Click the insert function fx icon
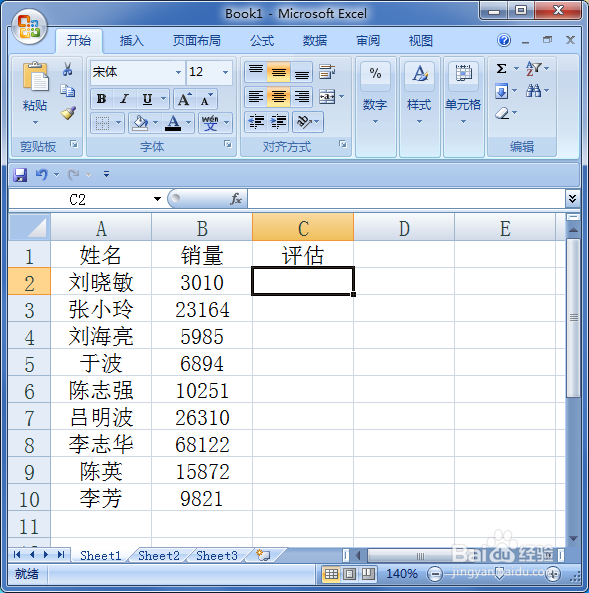This screenshot has width=589, height=593. tap(235, 198)
